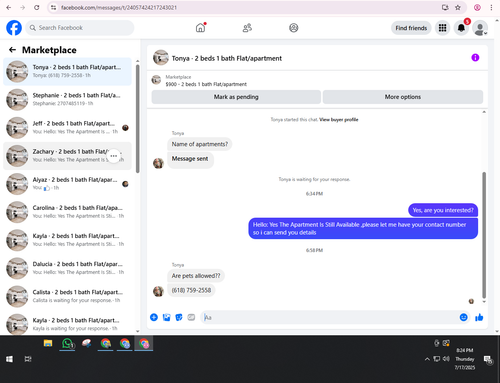Viewport: 500px width, 383px height.
Task: Go to the Home feed icon
Action: tap(200, 28)
